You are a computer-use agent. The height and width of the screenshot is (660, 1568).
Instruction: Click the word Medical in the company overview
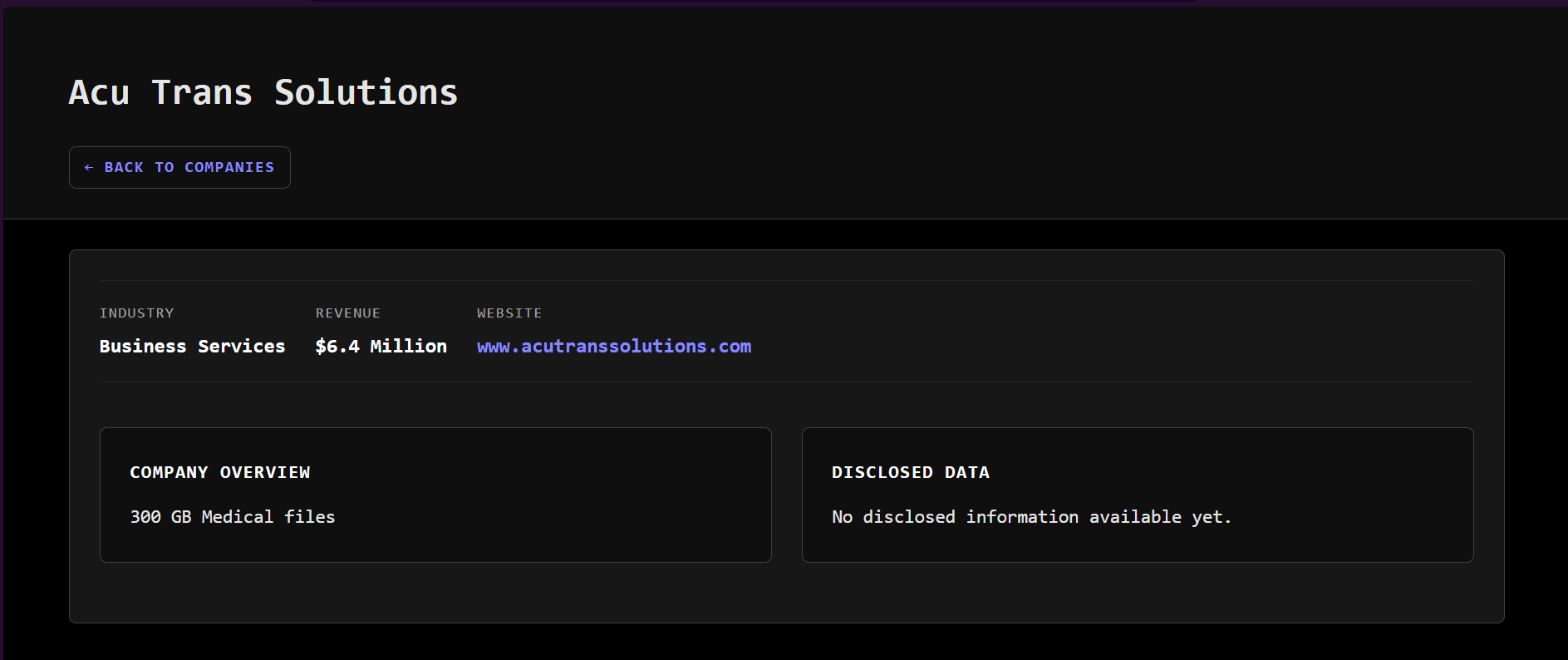pyautogui.click(x=237, y=517)
